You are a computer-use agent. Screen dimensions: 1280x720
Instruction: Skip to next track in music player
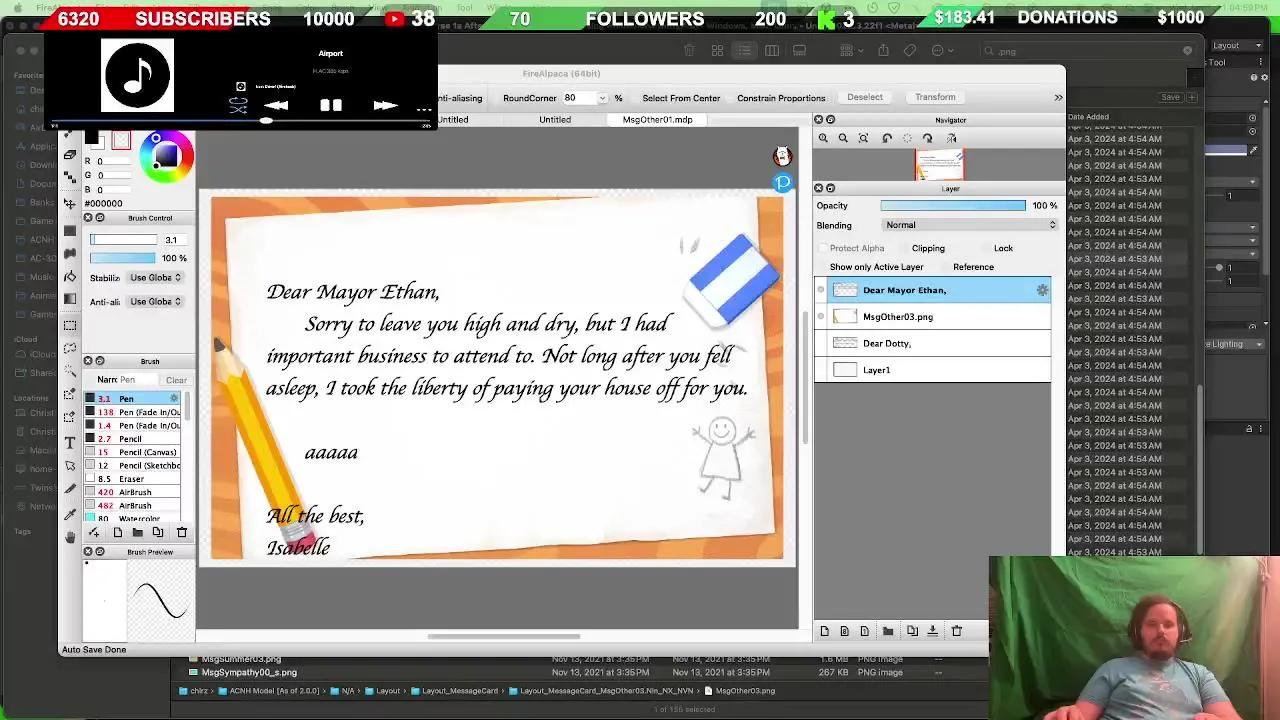pyautogui.click(x=385, y=105)
